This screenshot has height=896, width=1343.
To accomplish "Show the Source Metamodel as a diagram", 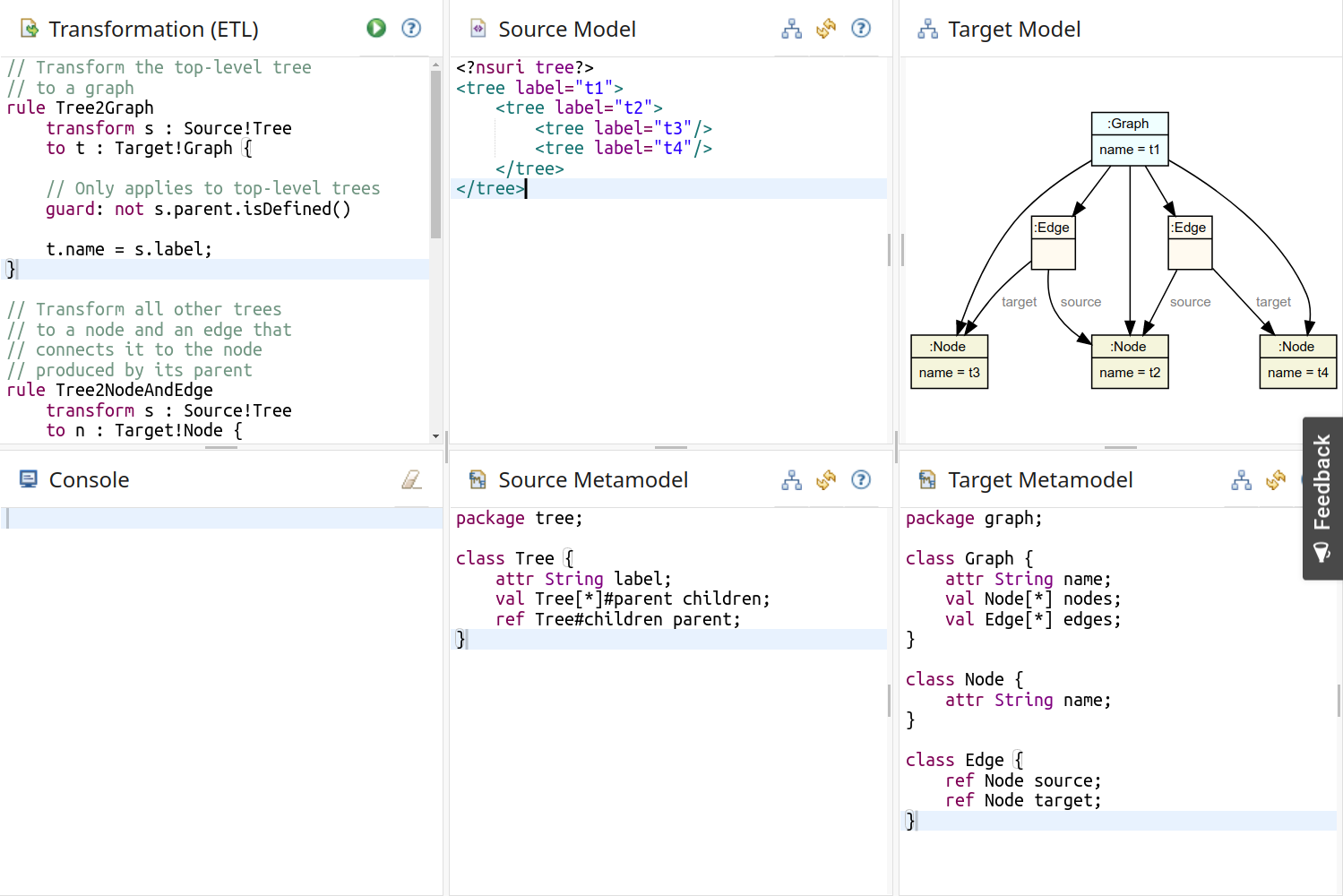I will 791,480.
